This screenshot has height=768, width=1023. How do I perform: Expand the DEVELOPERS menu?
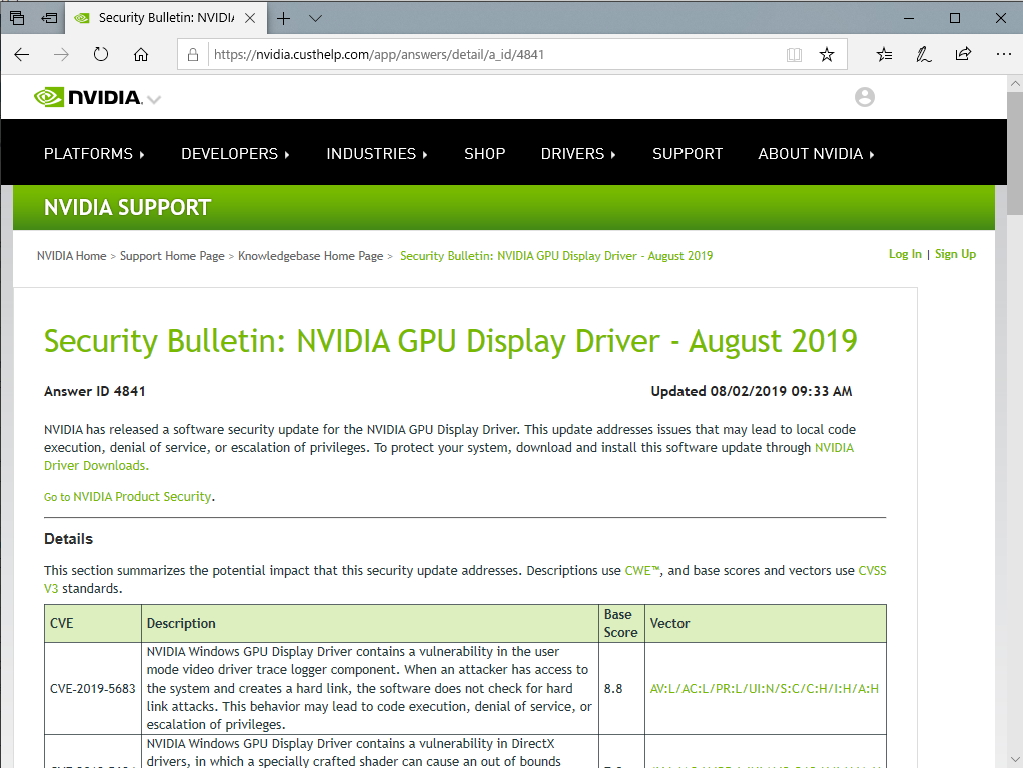point(235,154)
